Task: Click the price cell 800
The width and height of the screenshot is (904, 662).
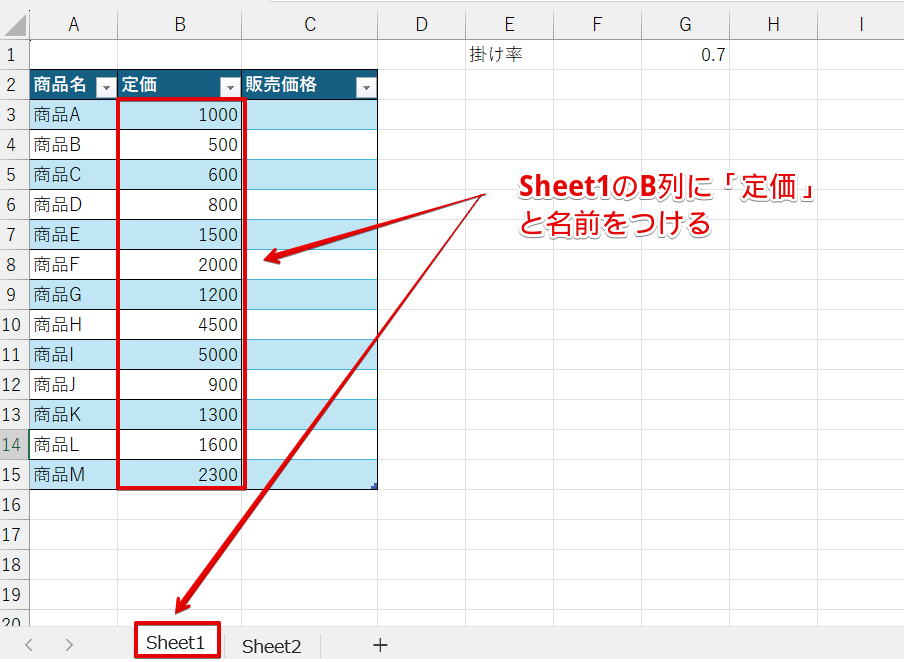Action: 179,205
